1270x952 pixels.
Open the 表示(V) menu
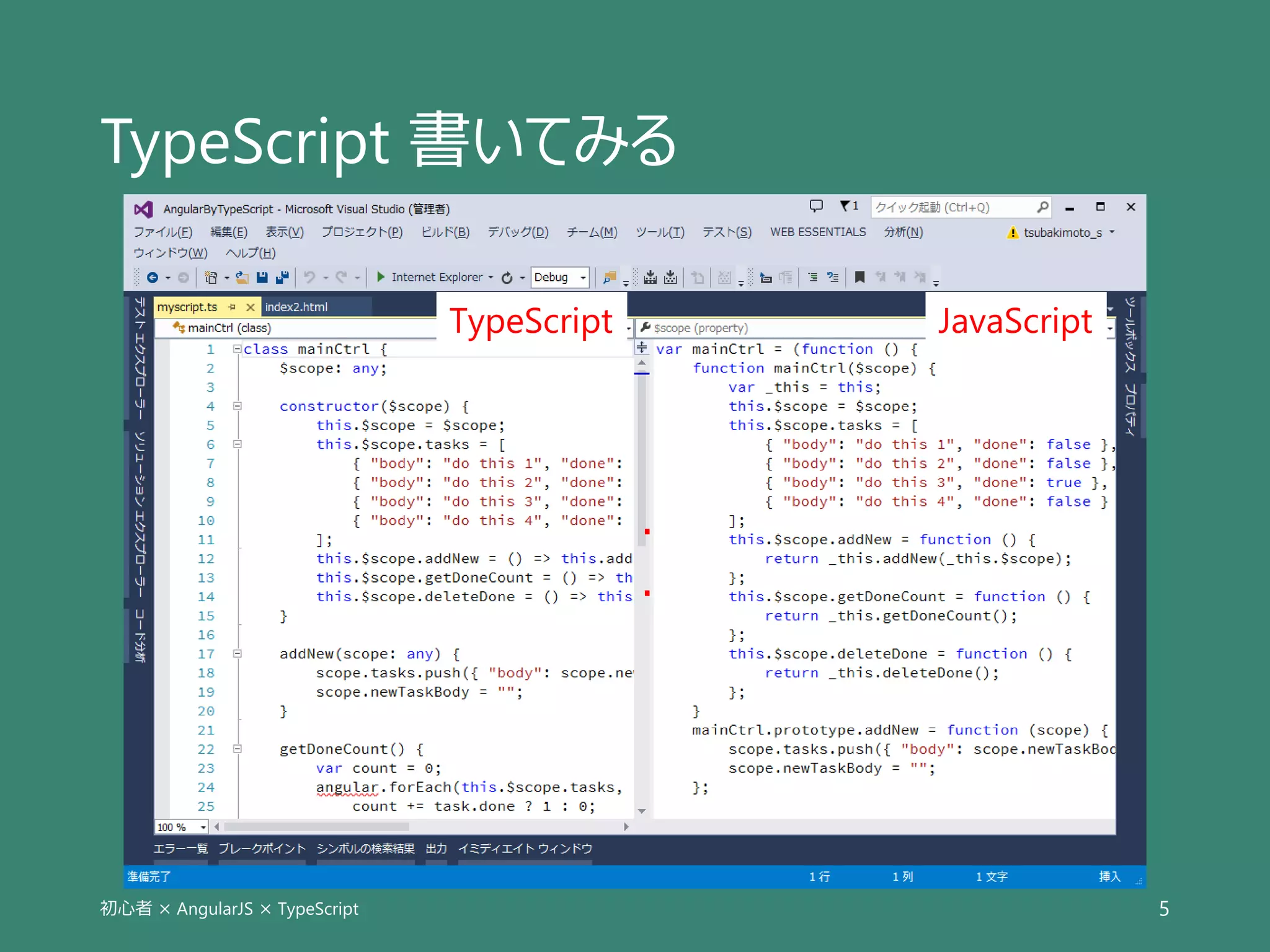point(285,232)
